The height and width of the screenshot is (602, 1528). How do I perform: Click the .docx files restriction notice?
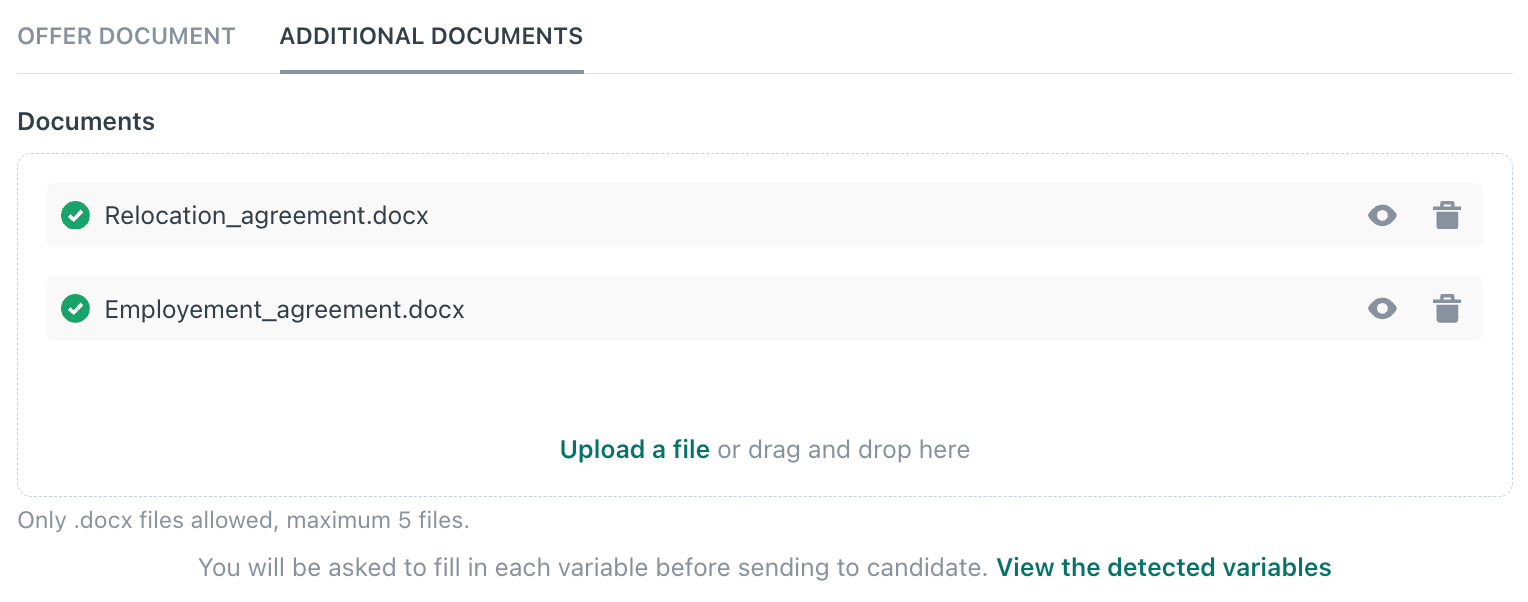[x=244, y=520]
